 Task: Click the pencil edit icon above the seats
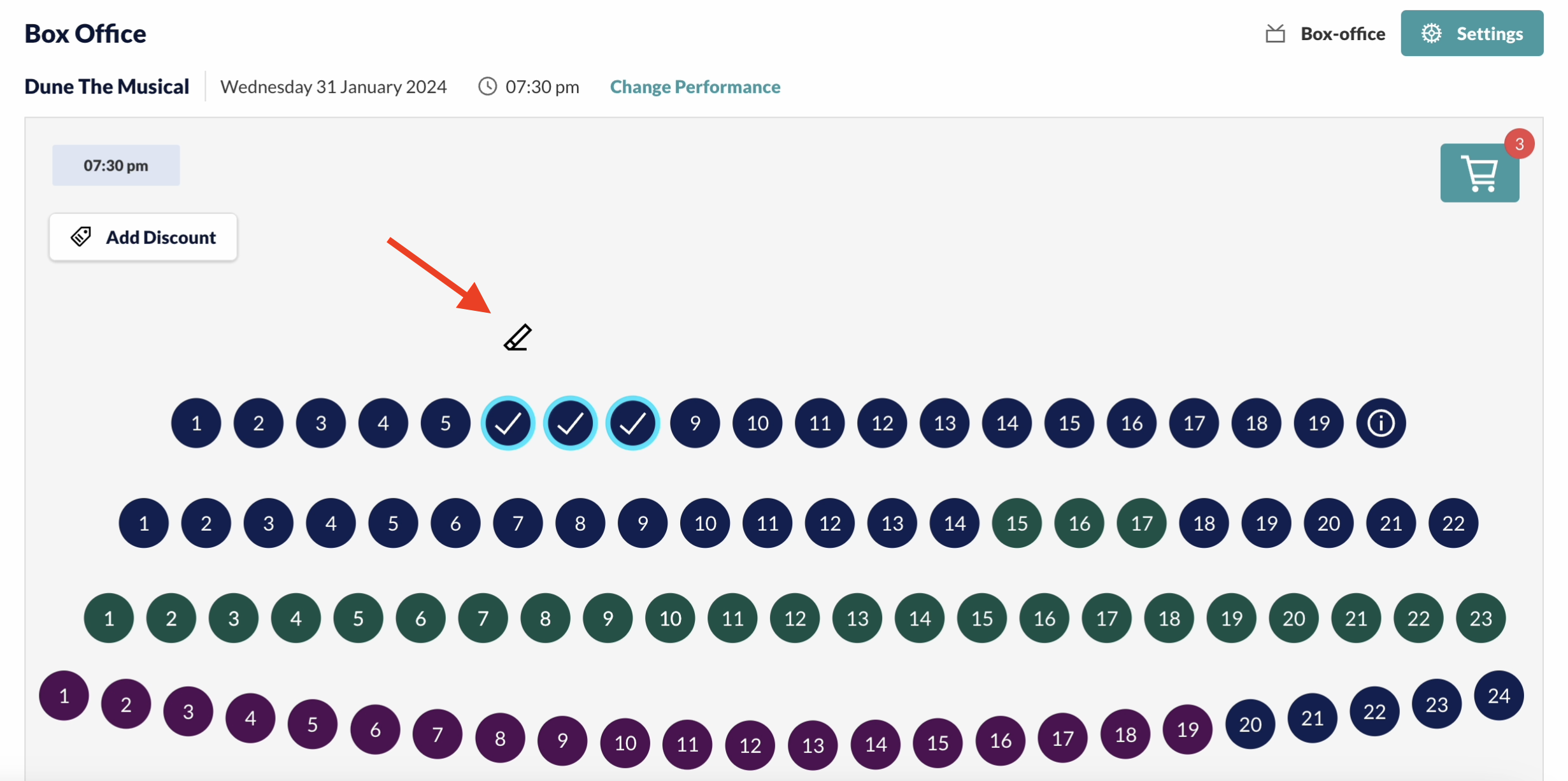click(517, 338)
